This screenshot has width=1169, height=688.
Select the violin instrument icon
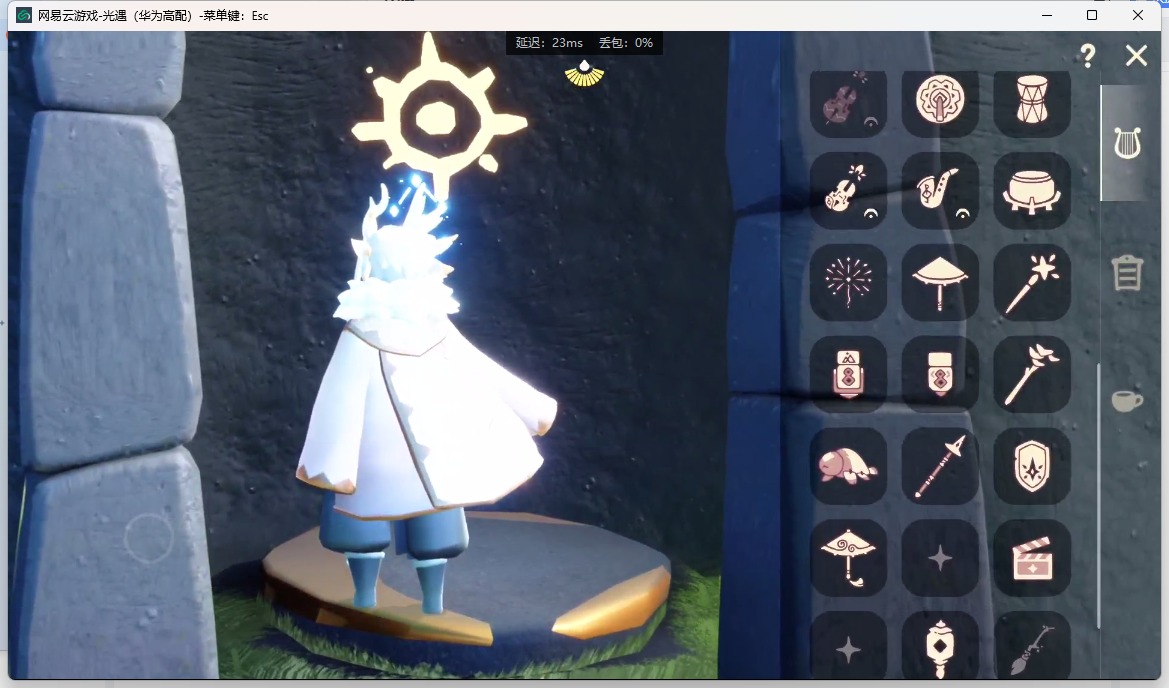pyautogui.click(x=848, y=190)
